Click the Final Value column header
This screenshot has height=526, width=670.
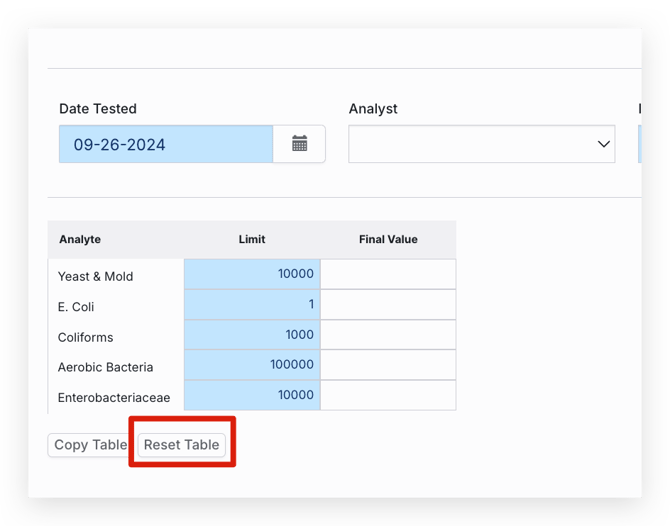(388, 239)
